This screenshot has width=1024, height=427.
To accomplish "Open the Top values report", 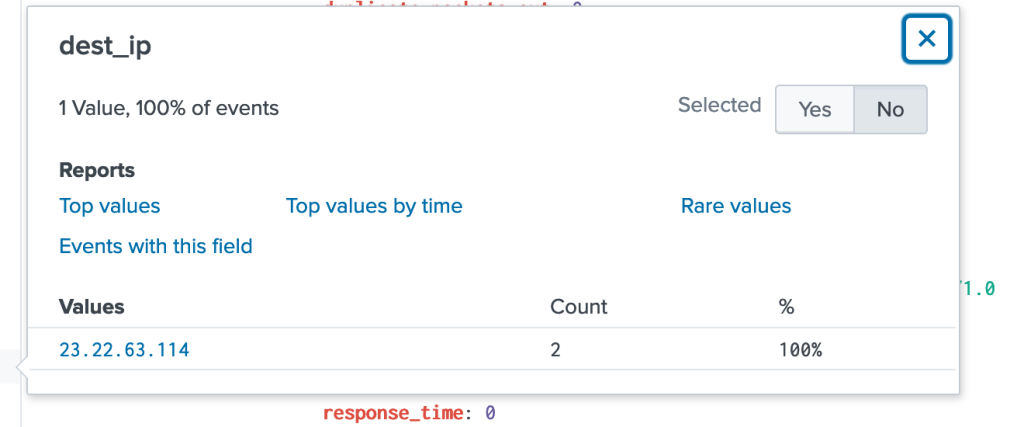I will 110,206.
